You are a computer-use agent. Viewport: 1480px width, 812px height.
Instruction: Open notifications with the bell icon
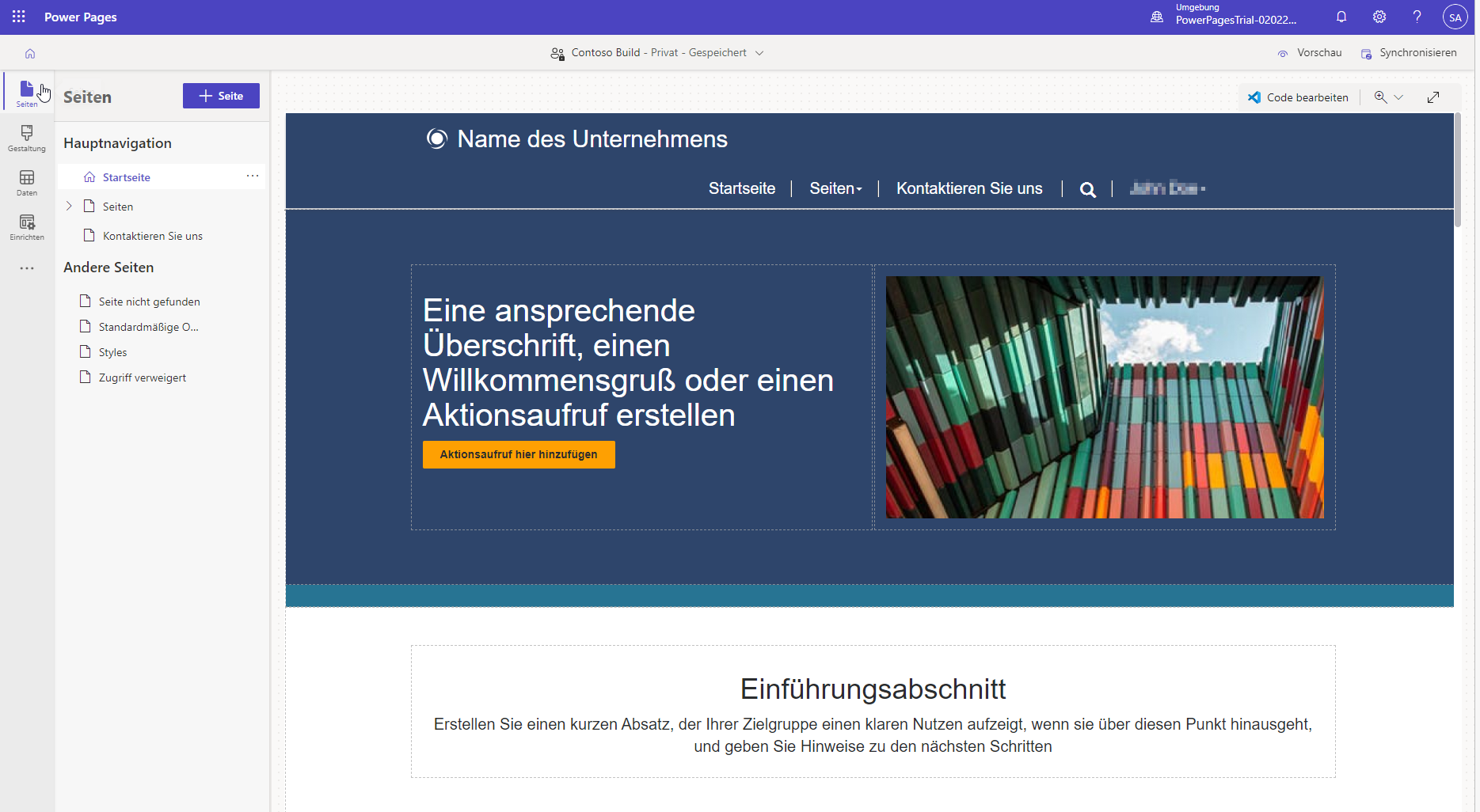click(1341, 17)
